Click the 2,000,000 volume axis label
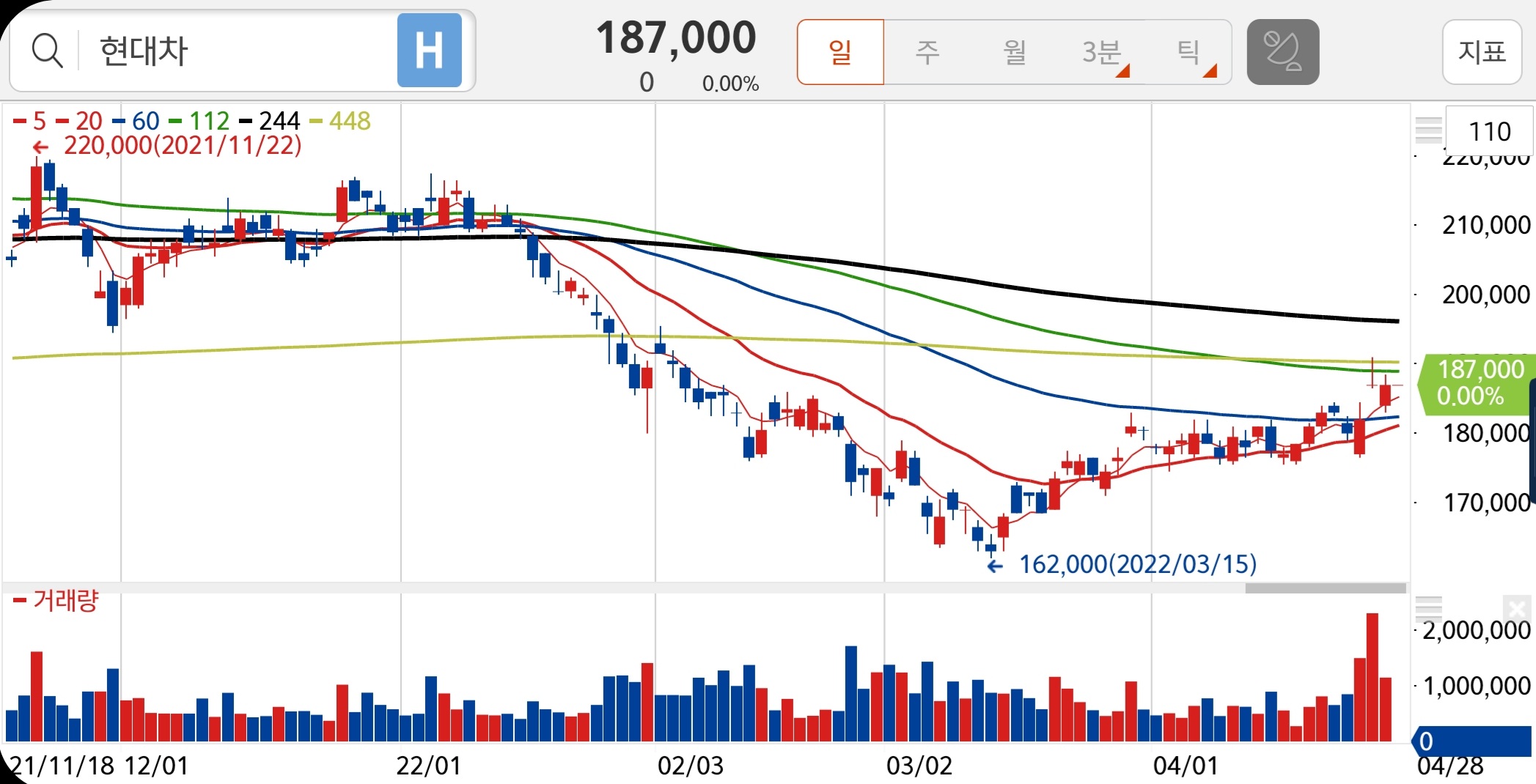Viewport: 1536px width, 784px height. click(1477, 630)
